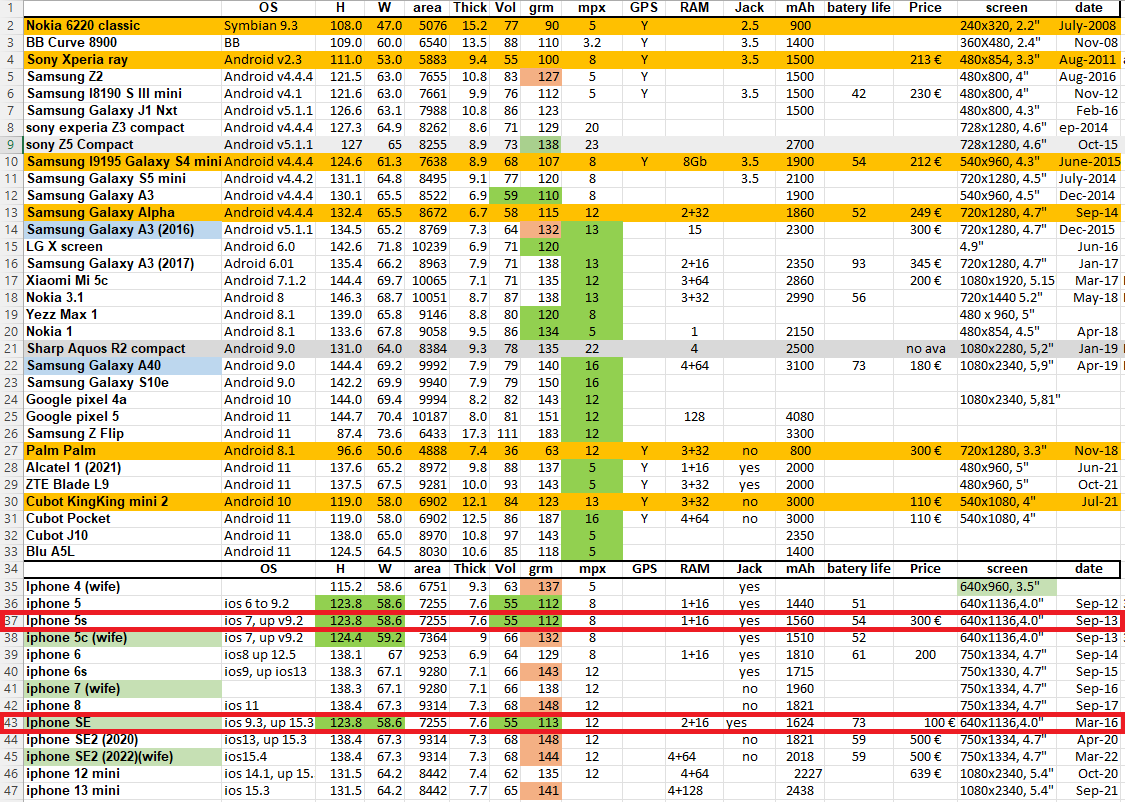The height and width of the screenshot is (802, 1125).
Task: Select the "Nokia 6220 classic" cell
Action: 123,25
